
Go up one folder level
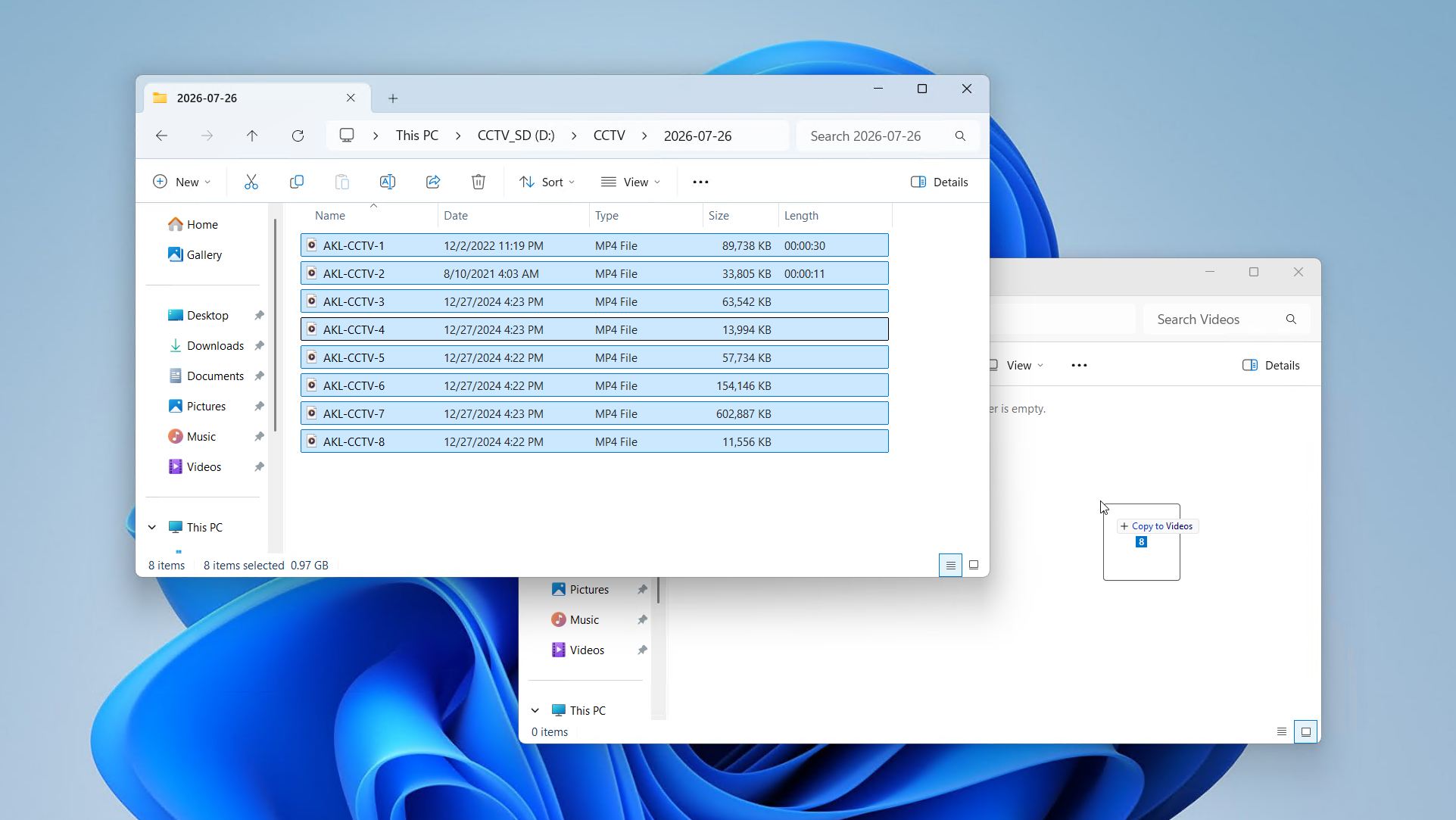pos(252,136)
